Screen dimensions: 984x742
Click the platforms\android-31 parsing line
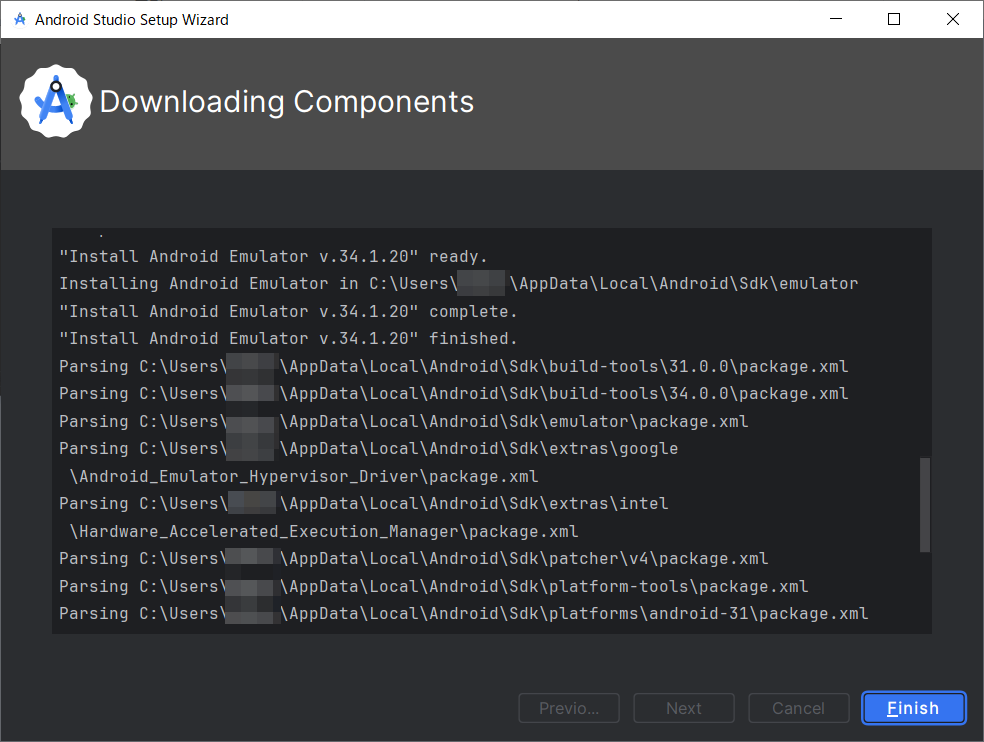[463, 614]
